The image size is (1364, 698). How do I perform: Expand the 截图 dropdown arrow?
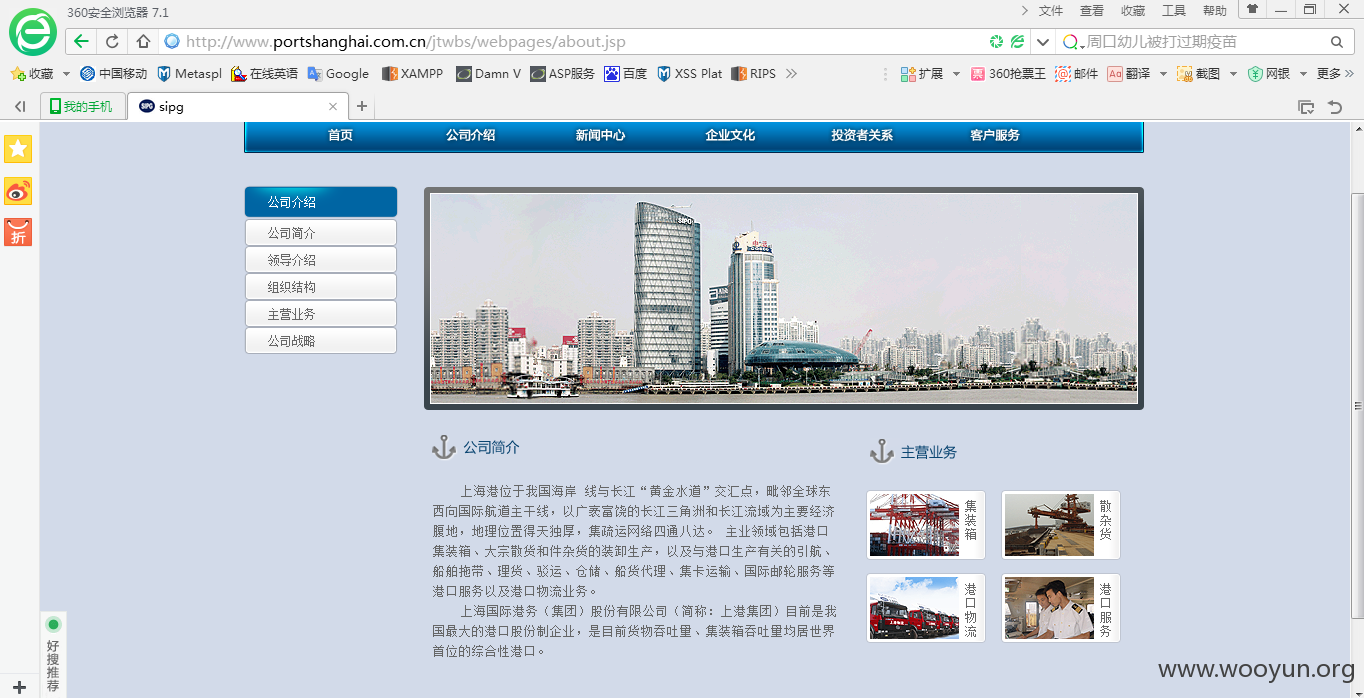pos(1232,73)
